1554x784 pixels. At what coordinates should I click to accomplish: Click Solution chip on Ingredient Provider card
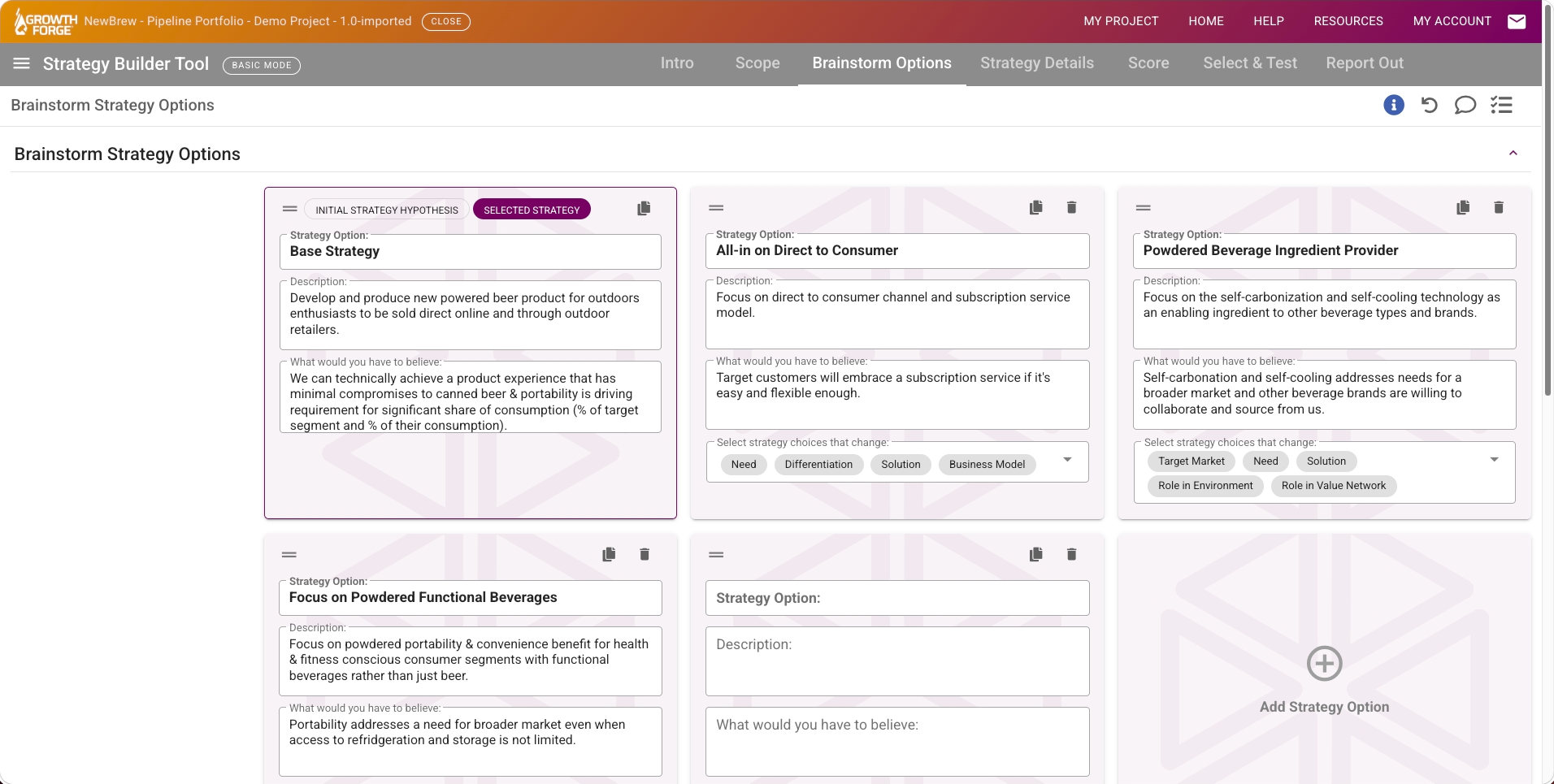click(x=1326, y=461)
